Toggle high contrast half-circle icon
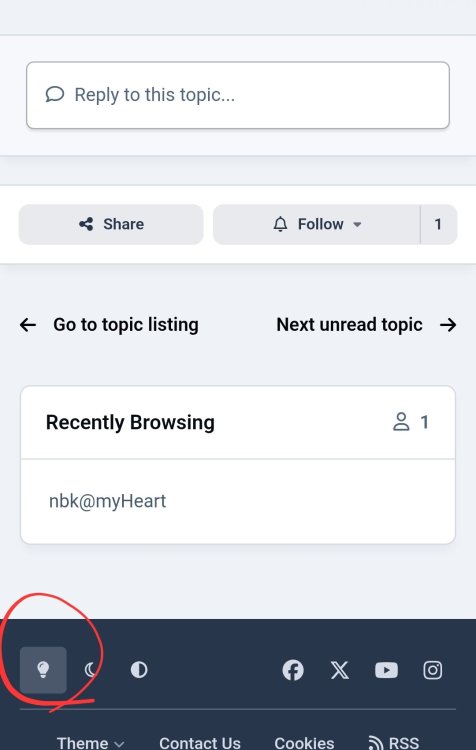Screen dimensions: 476x750 139,670
